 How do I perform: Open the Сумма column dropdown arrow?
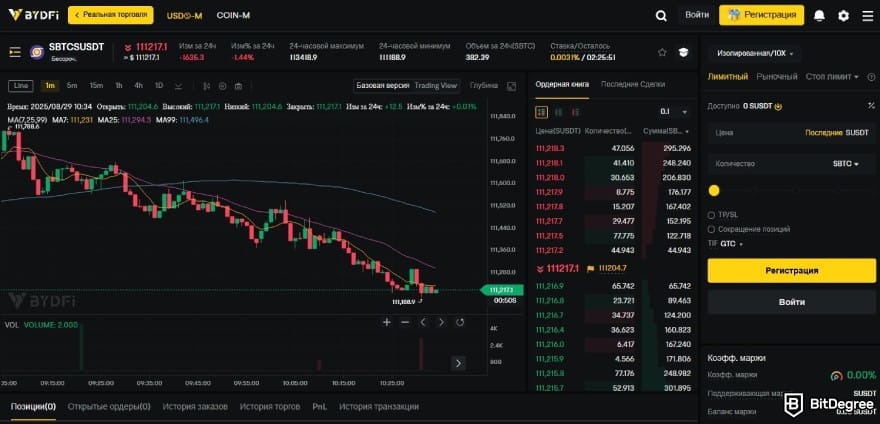point(688,132)
